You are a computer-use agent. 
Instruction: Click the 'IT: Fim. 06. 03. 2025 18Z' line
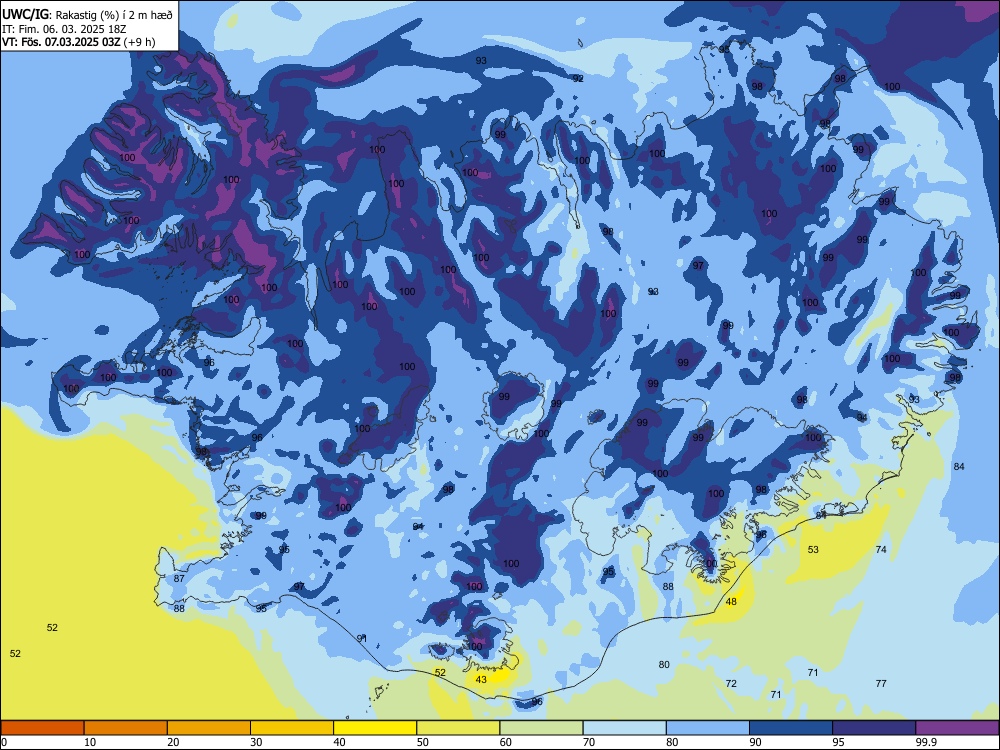(64, 29)
